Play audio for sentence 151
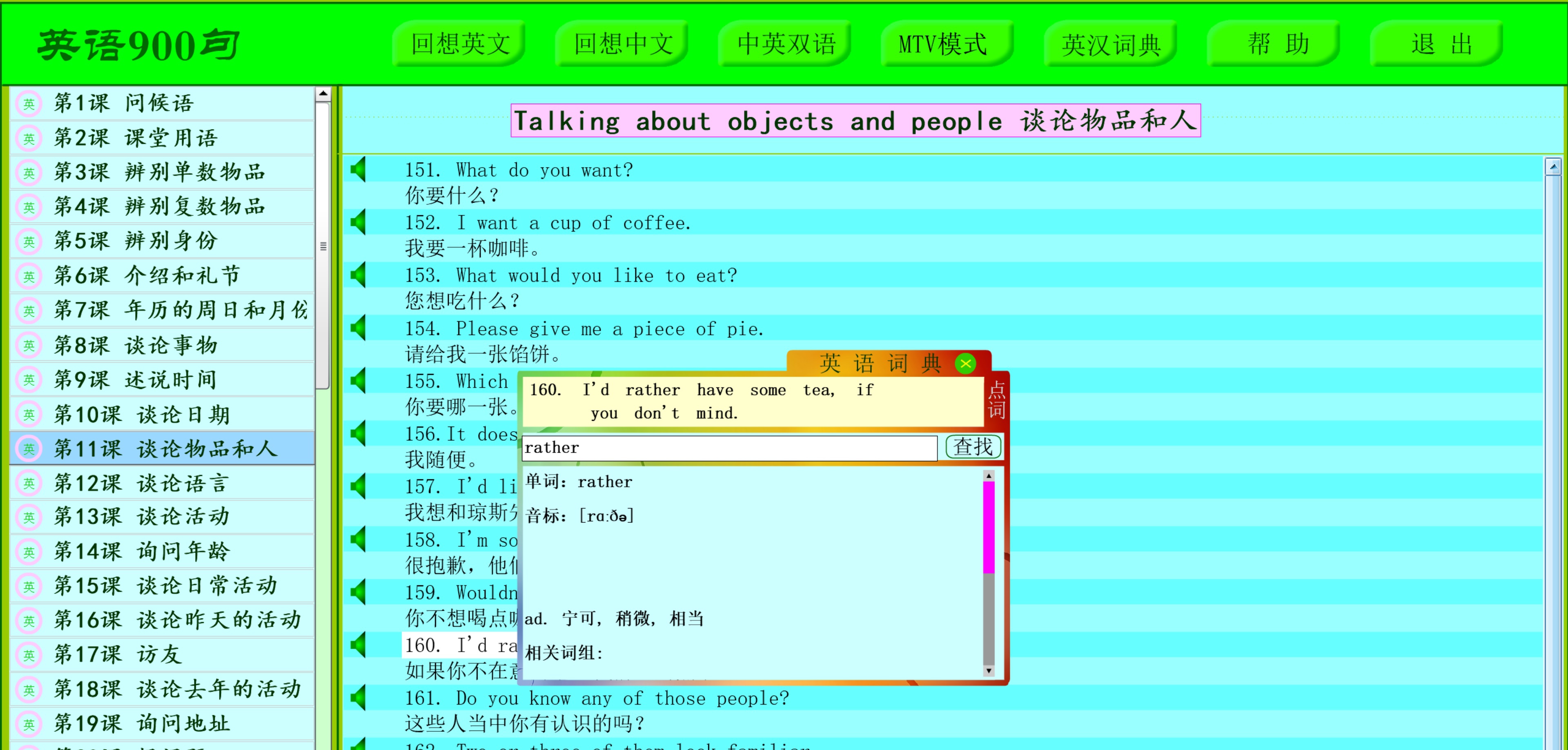Screen dimensions: 1568x750 pos(359,170)
